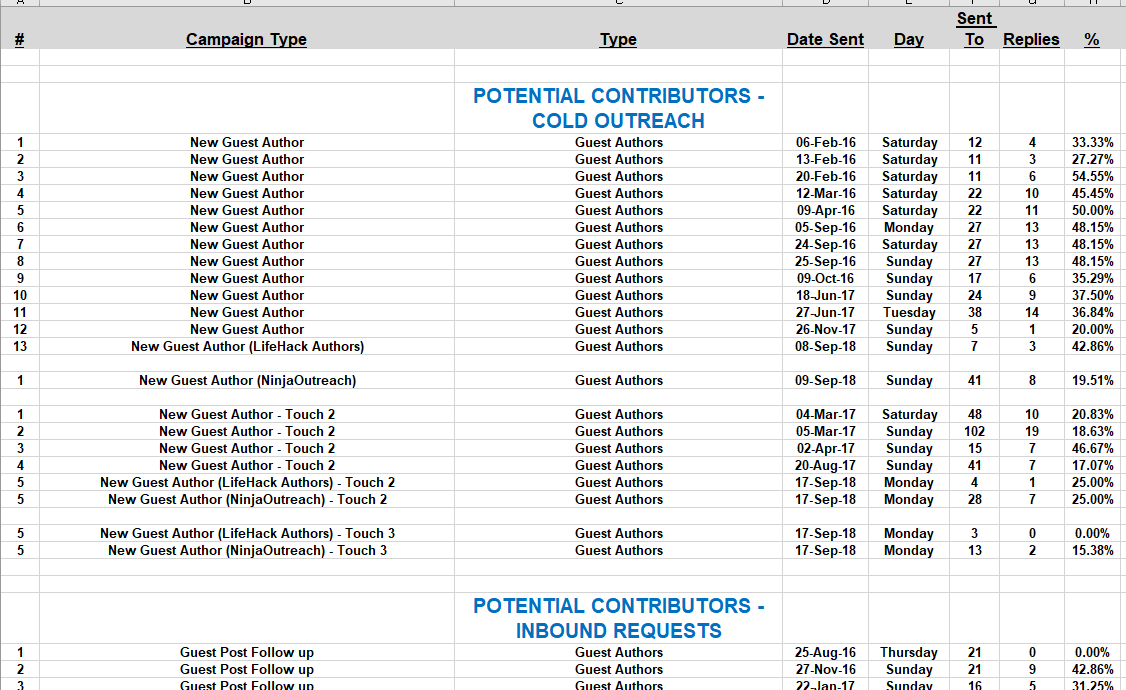Image resolution: width=1126 pixels, height=690 pixels.
Task: Select the percentage cell "35.29%"
Action: pos(1092,279)
